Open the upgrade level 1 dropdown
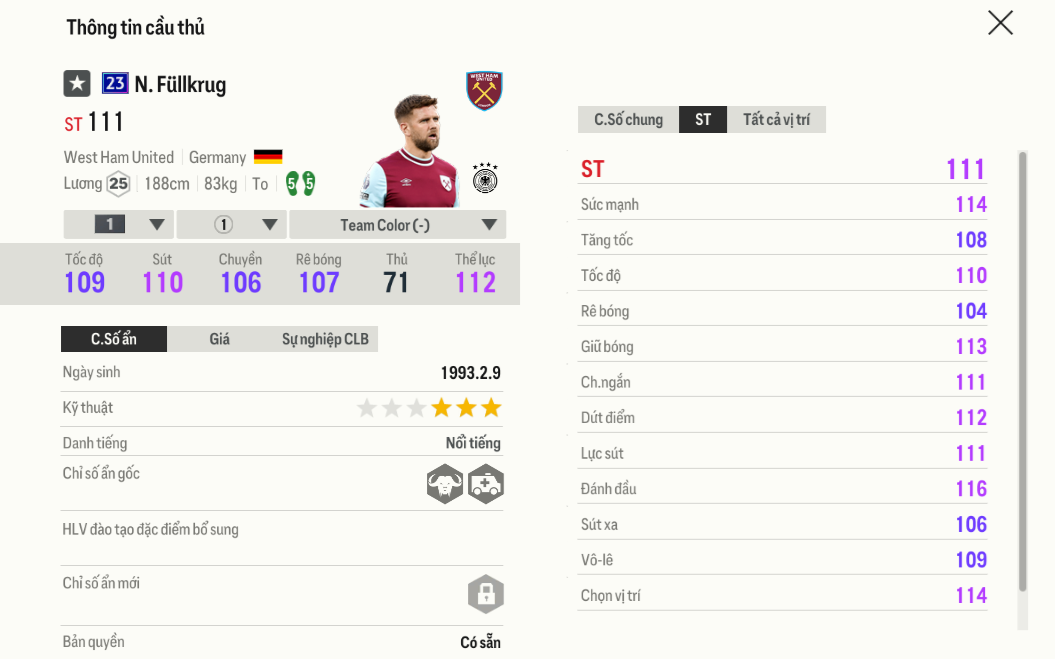Image resolution: width=1055 pixels, height=659 pixels. pyautogui.click(x=119, y=225)
